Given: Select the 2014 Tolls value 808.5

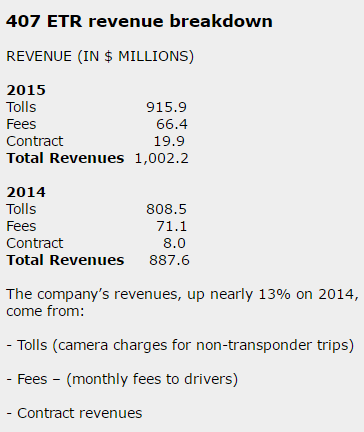Looking at the screenshot, I should pos(166,209).
